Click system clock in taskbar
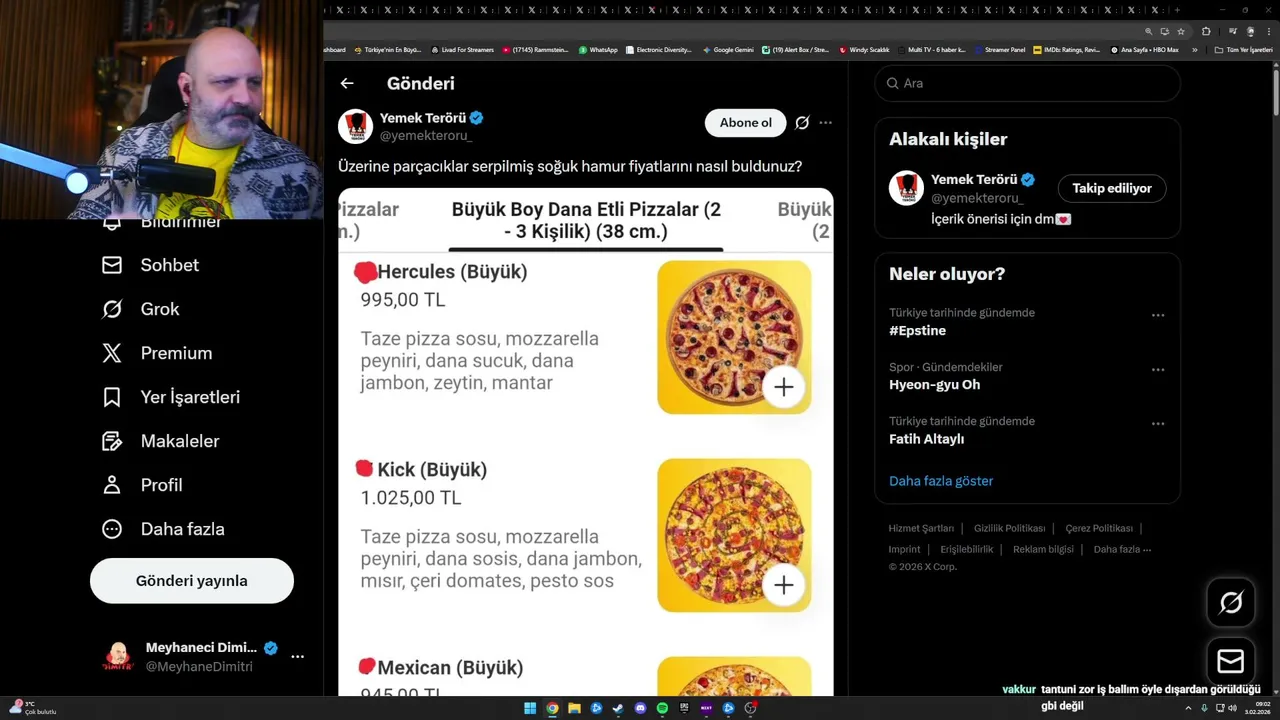 point(1257,709)
